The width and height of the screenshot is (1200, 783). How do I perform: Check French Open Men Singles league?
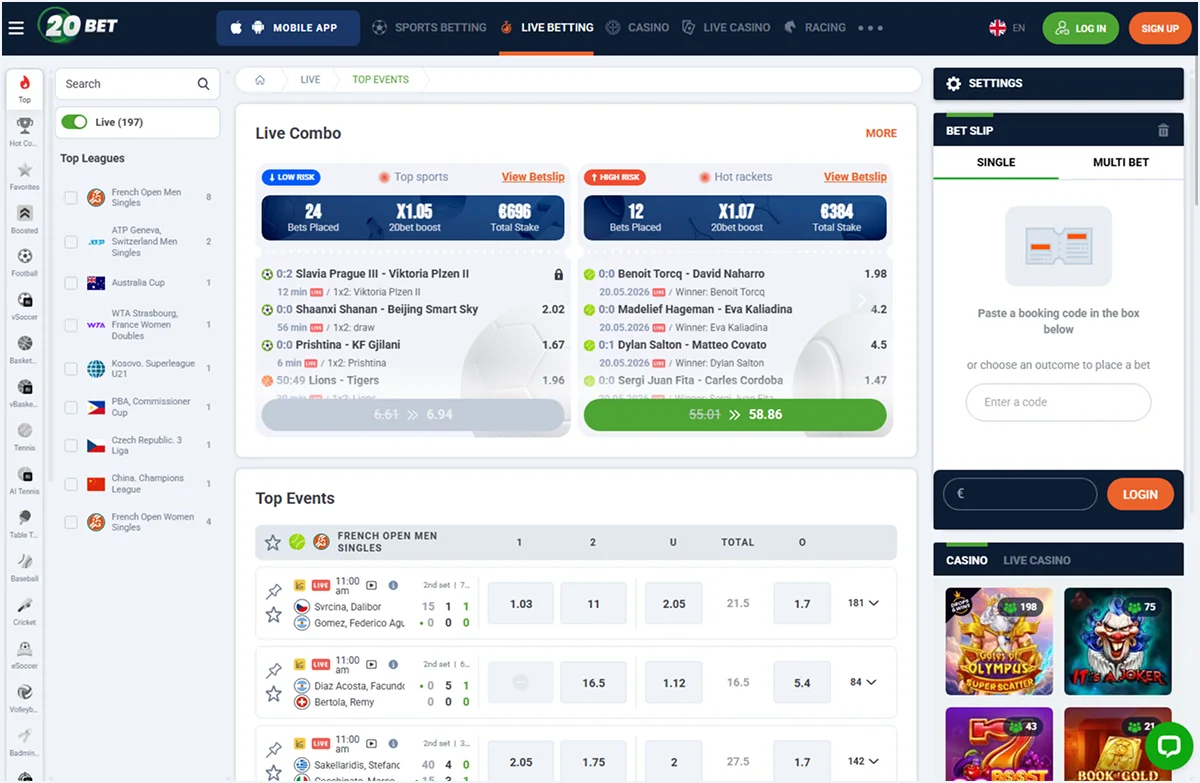tap(71, 198)
